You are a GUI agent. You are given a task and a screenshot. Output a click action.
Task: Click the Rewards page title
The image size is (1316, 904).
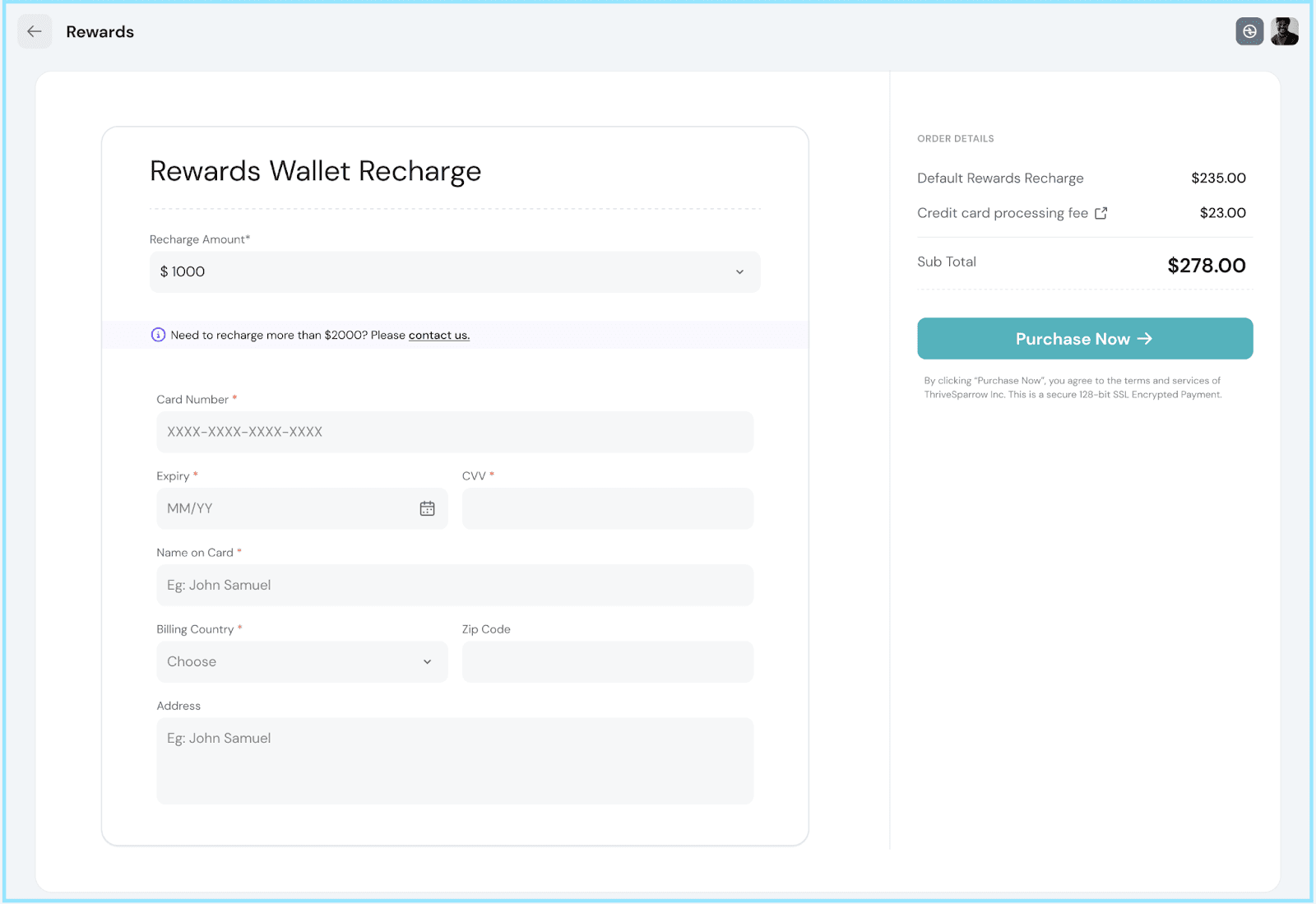click(100, 32)
